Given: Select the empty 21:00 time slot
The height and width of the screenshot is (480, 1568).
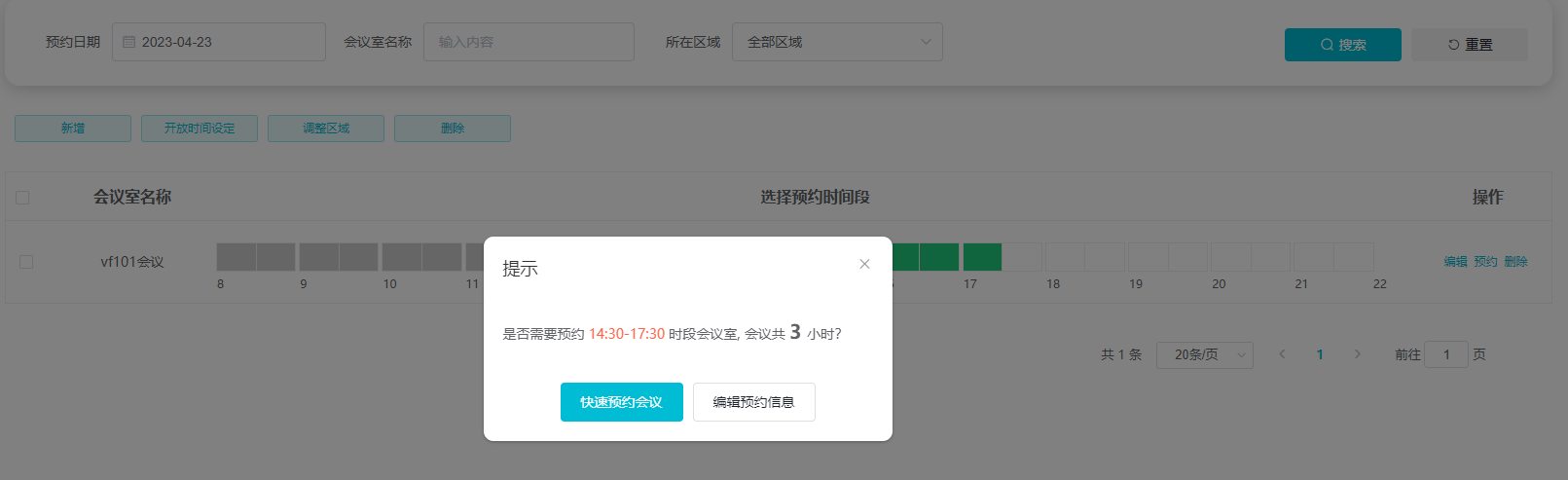Looking at the screenshot, I should pyautogui.click(x=1313, y=257).
